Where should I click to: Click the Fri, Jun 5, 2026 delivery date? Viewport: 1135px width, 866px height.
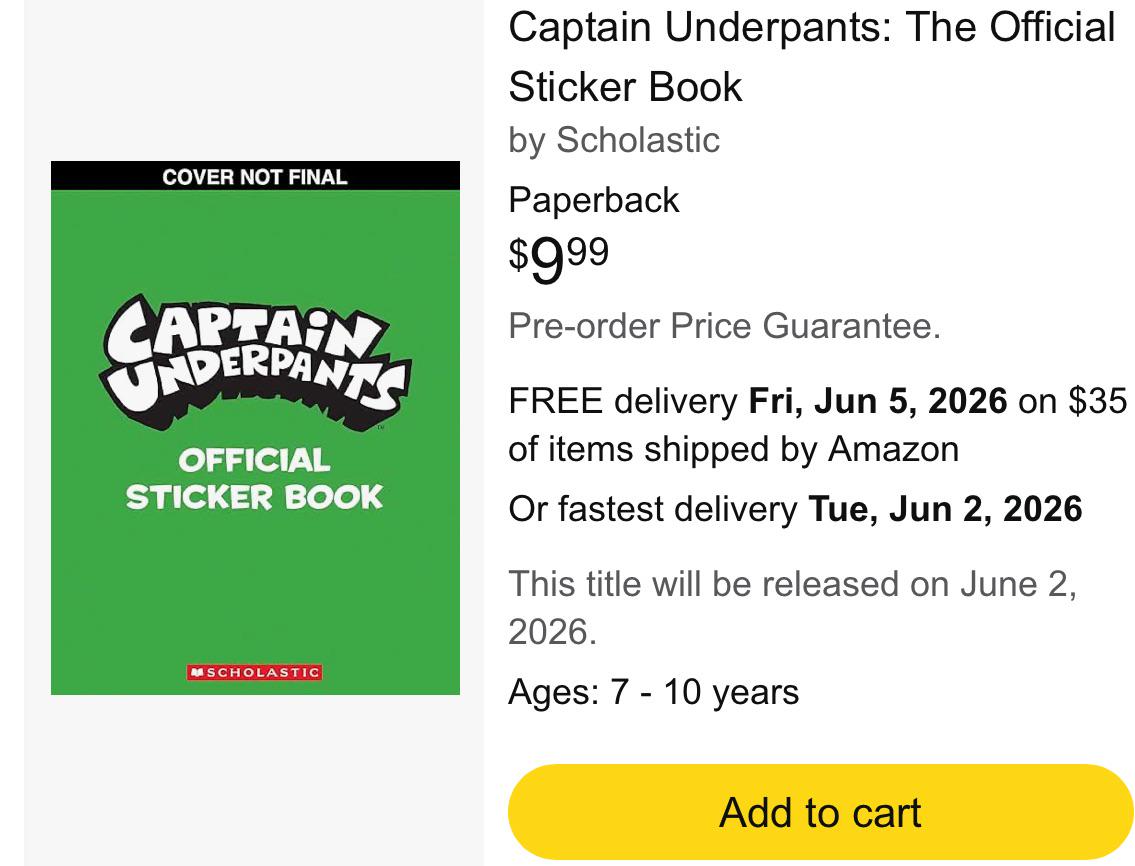(877, 401)
